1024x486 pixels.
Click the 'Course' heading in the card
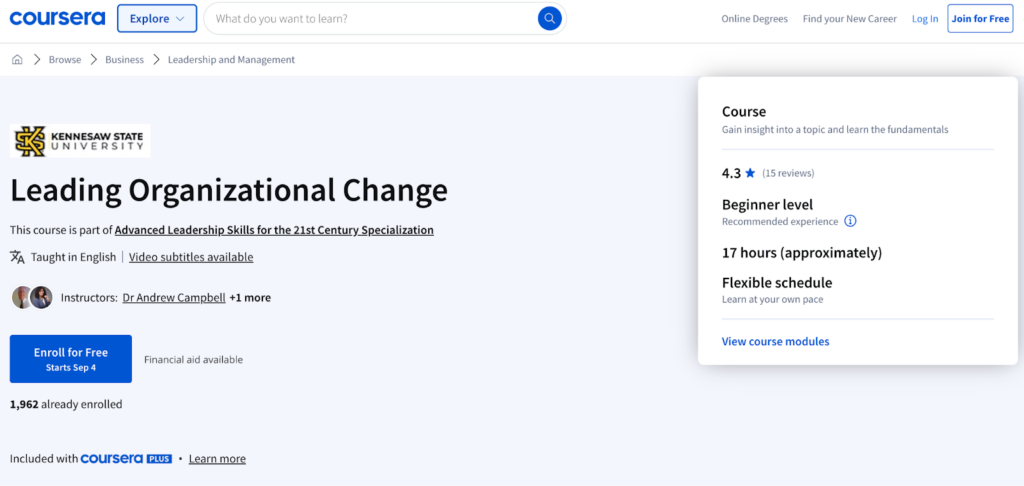tap(744, 112)
